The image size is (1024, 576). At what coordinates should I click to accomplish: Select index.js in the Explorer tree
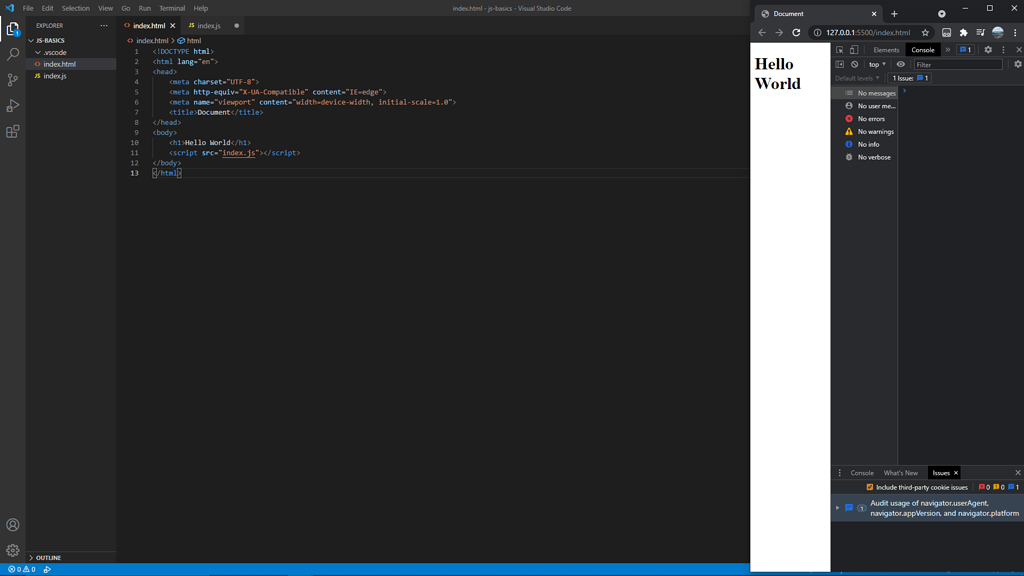tap(71, 76)
